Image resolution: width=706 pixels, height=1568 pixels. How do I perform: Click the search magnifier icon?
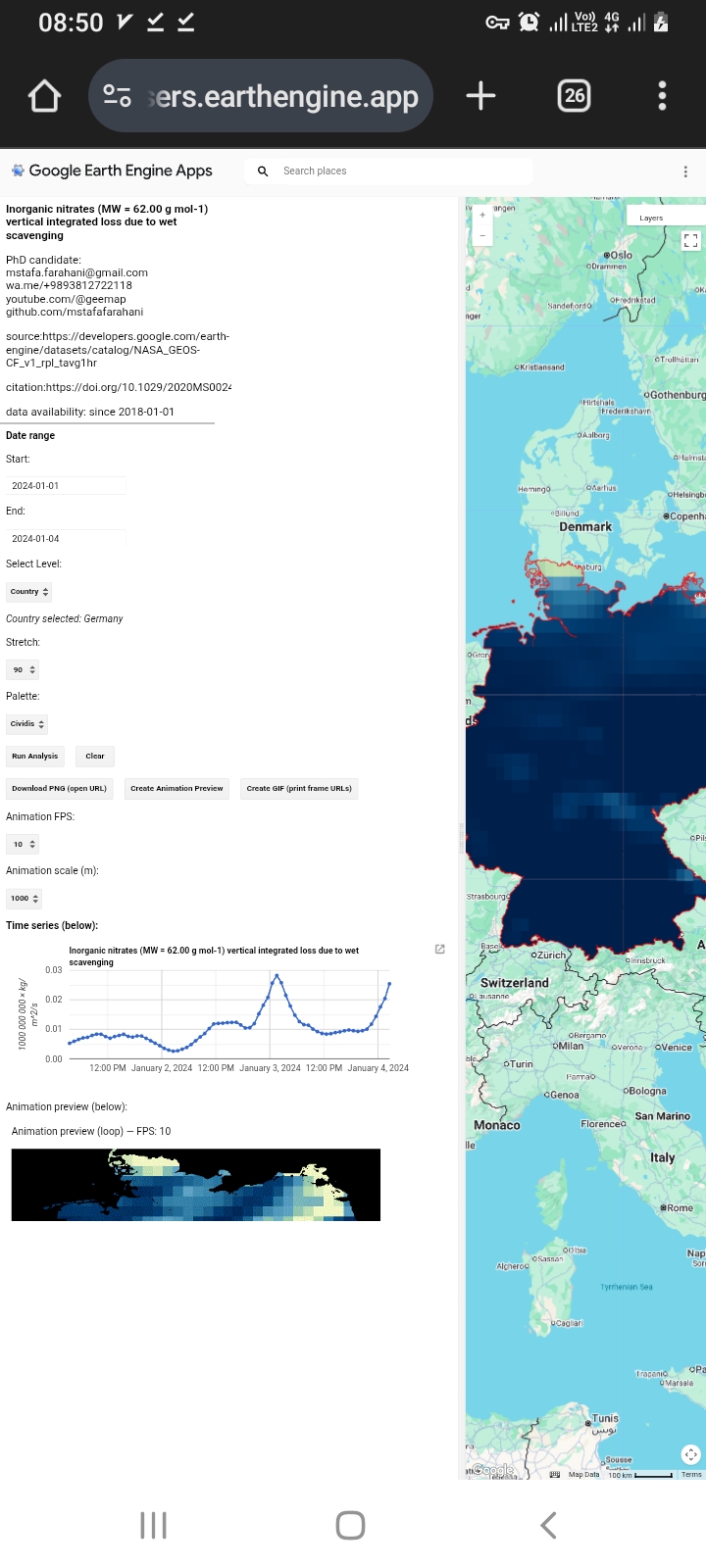tap(263, 171)
